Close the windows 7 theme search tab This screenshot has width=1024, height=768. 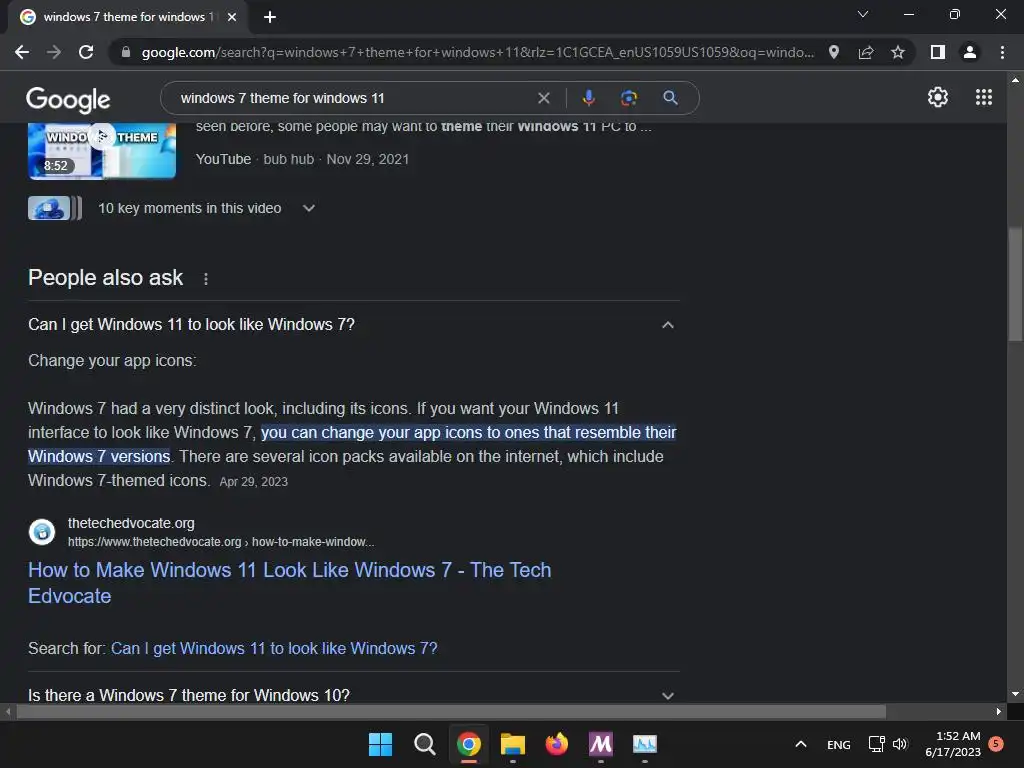point(232,17)
